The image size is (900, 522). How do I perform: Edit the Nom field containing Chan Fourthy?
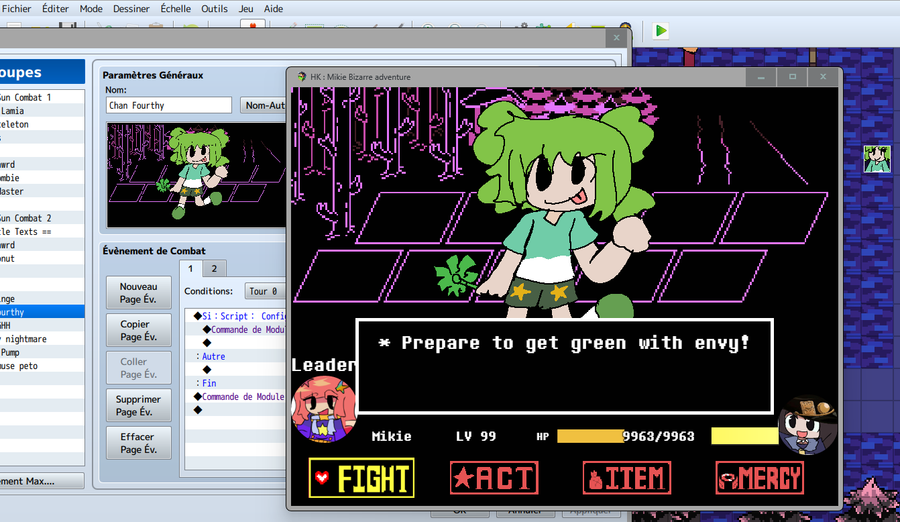click(x=169, y=105)
